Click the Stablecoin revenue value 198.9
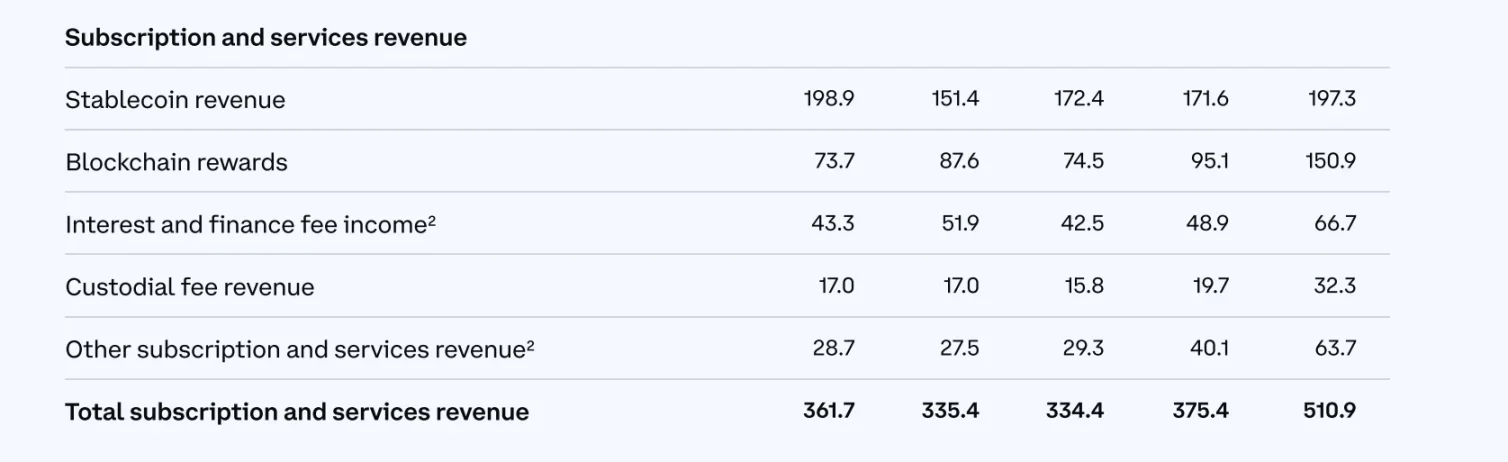The width and height of the screenshot is (1508, 462). [828, 99]
